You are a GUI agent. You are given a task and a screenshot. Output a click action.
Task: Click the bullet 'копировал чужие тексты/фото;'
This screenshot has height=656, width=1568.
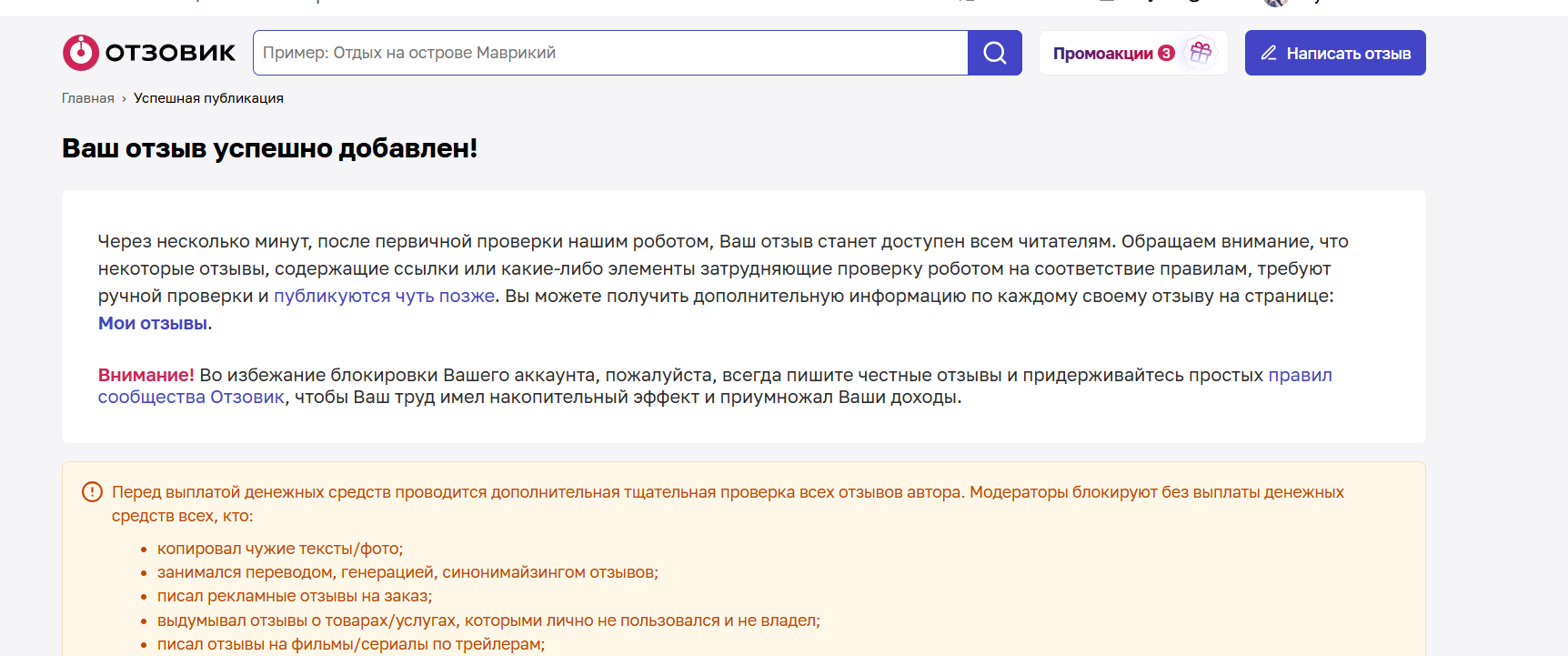pos(280,549)
